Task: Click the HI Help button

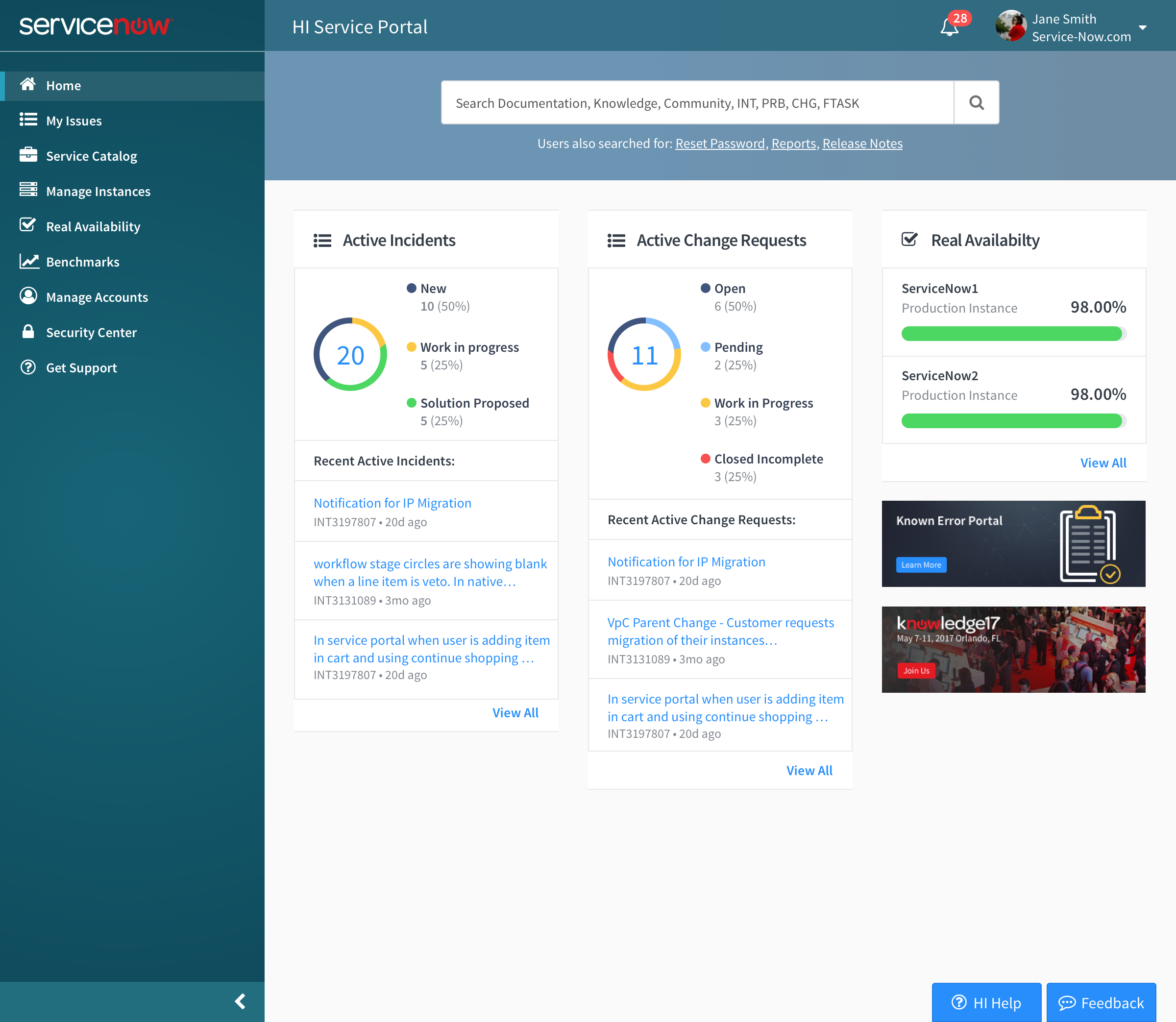Action: pos(986,1002)
